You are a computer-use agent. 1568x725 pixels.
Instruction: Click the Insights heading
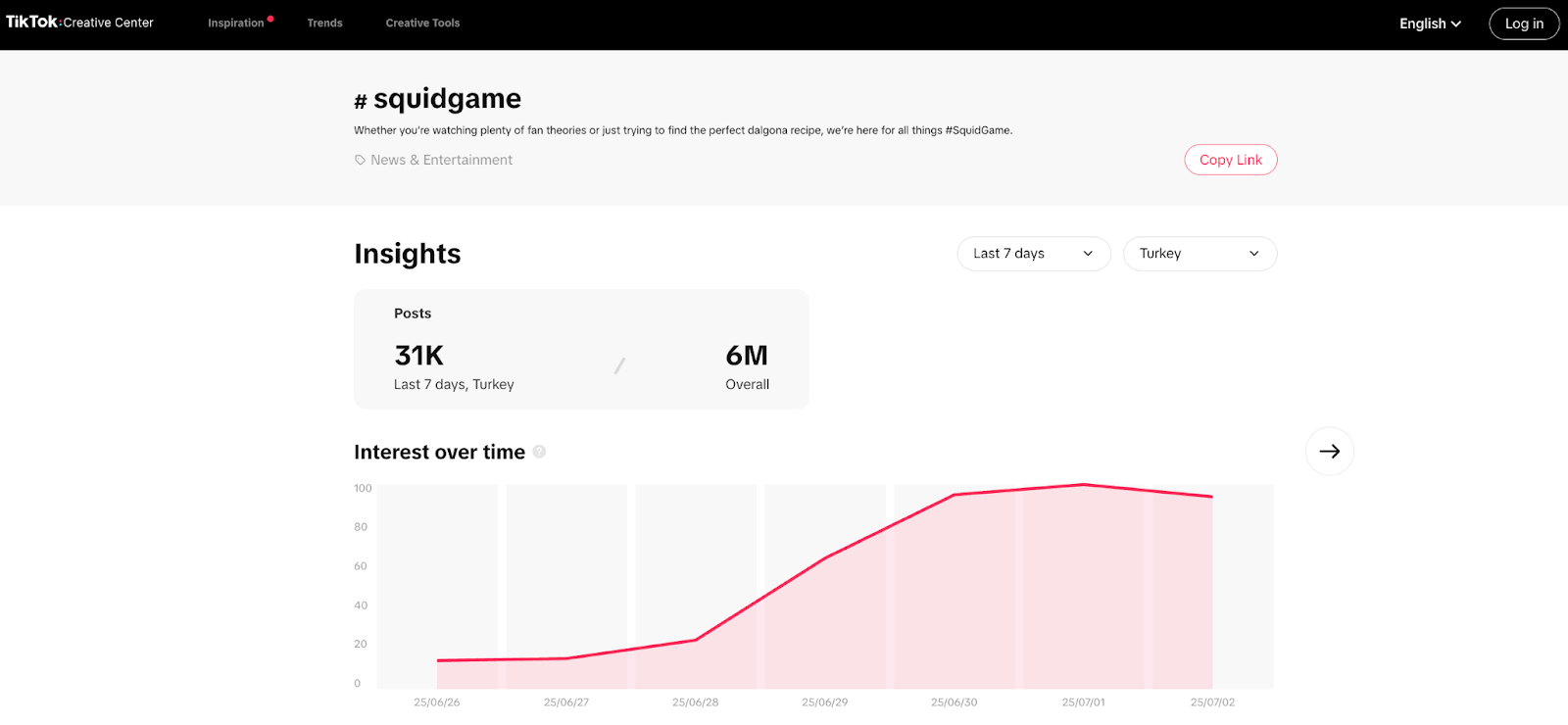(408, 254)
